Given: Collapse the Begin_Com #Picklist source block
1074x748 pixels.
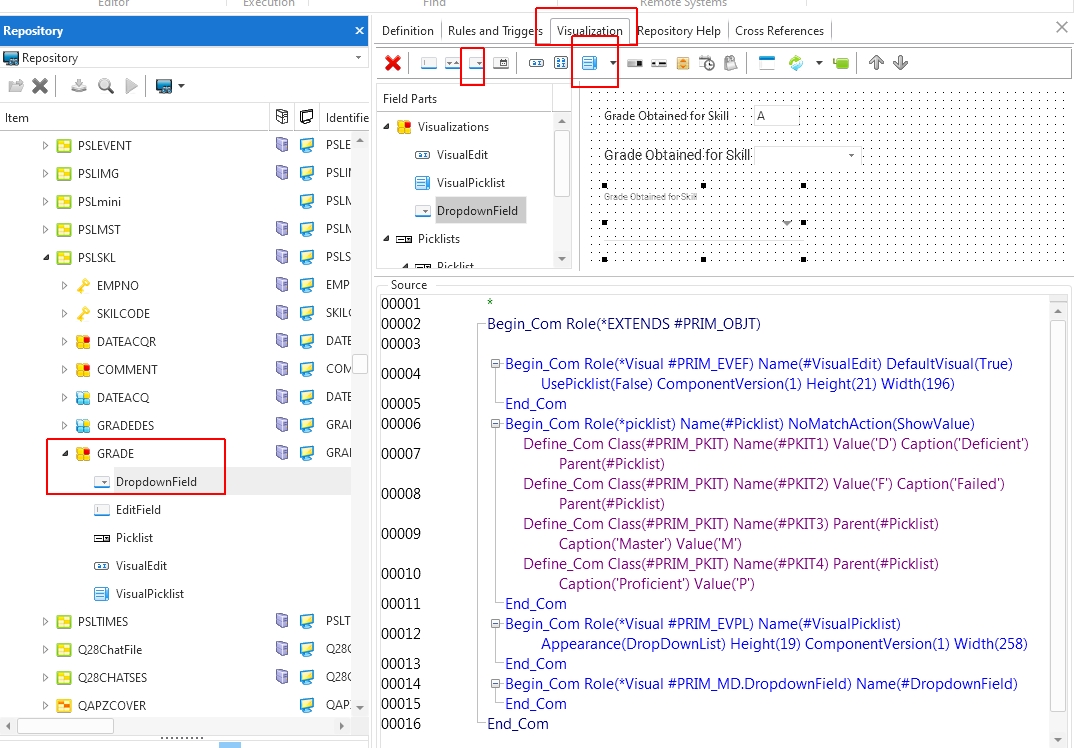Looking at the screenshot, I should point(495,424).
